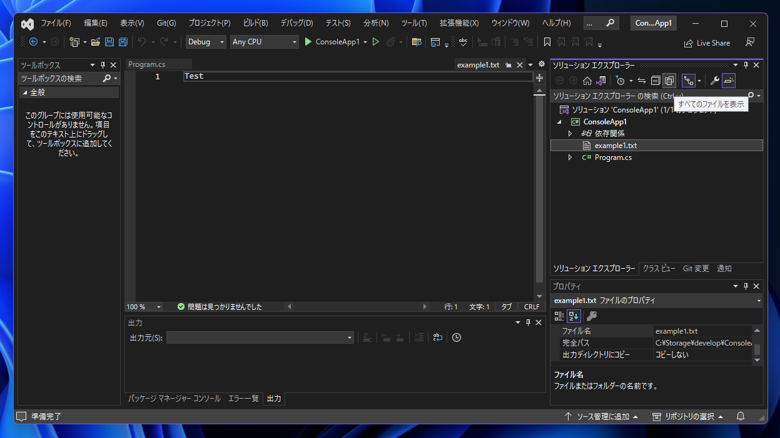
Task: Toggle the file nesting icon in Solution Explorer
Action: pyautogui.click(x=688, y=81)
